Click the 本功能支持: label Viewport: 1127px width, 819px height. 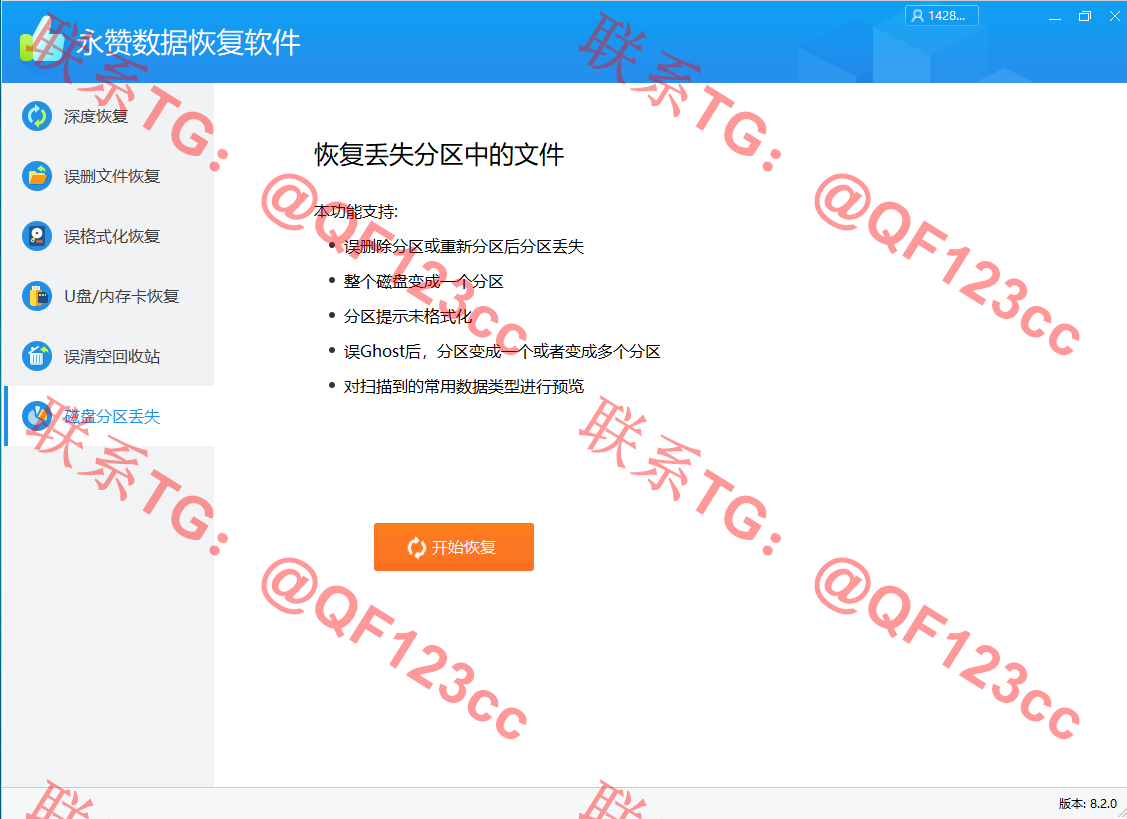pos(356,211)
